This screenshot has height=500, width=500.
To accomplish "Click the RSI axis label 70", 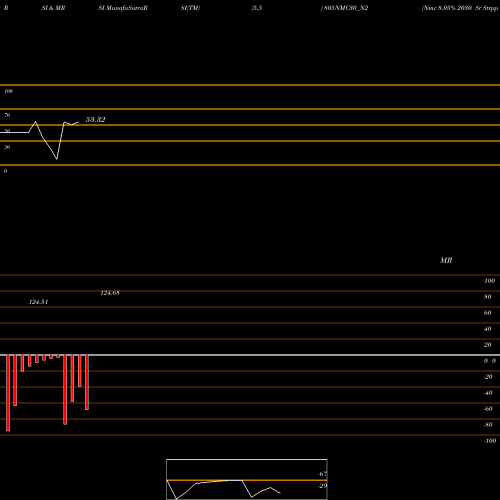I will point(7,115).
